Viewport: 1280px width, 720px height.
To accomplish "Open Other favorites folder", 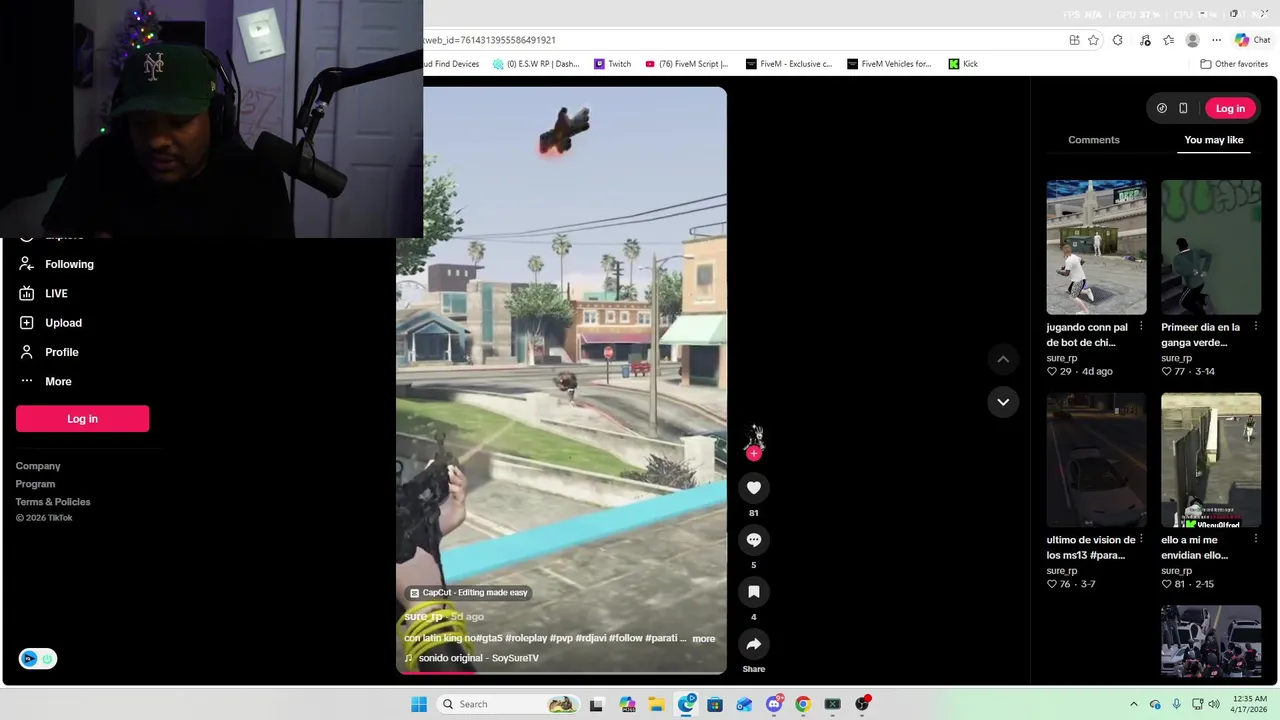I will [1234, 64].
